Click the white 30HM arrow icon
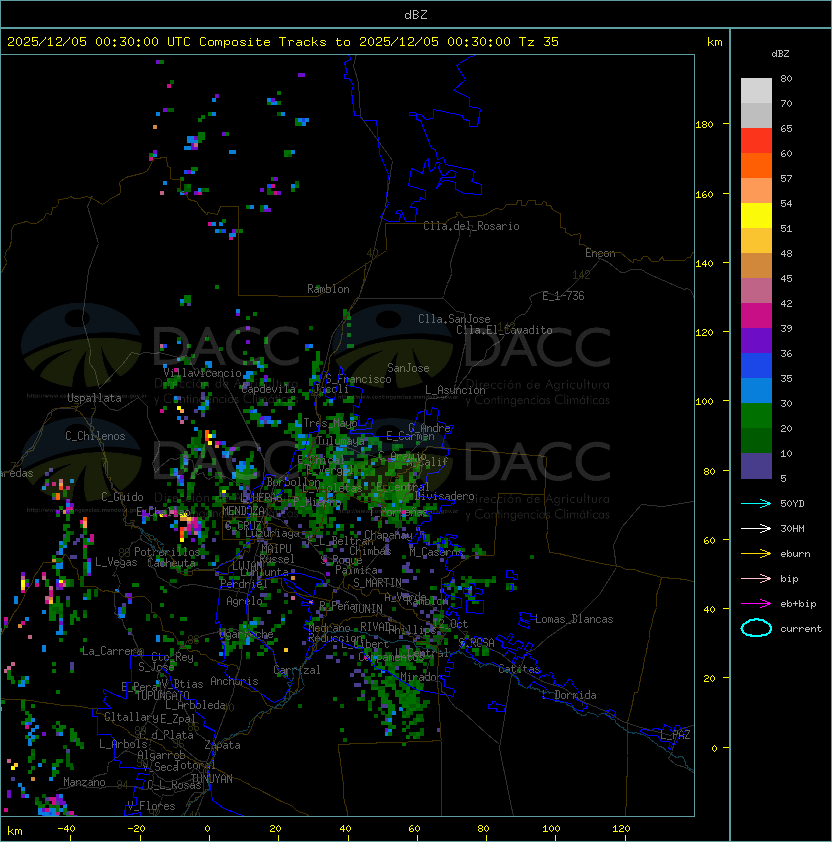Viewport: 832px width, 842px height. click(x=756, y=528)
